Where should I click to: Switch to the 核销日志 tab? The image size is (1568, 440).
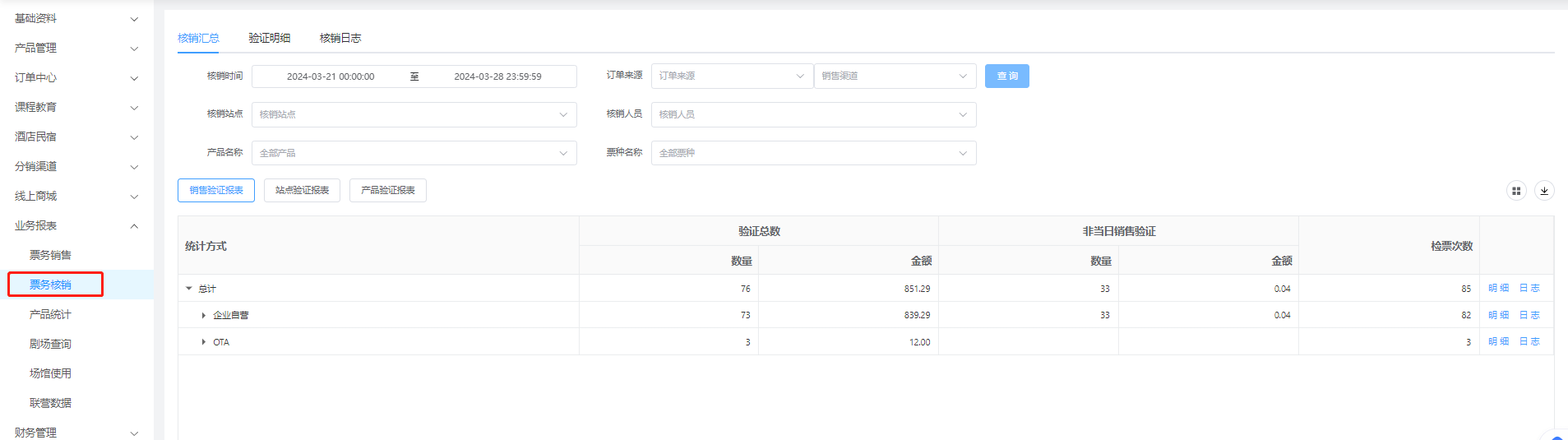pos(340,38)
